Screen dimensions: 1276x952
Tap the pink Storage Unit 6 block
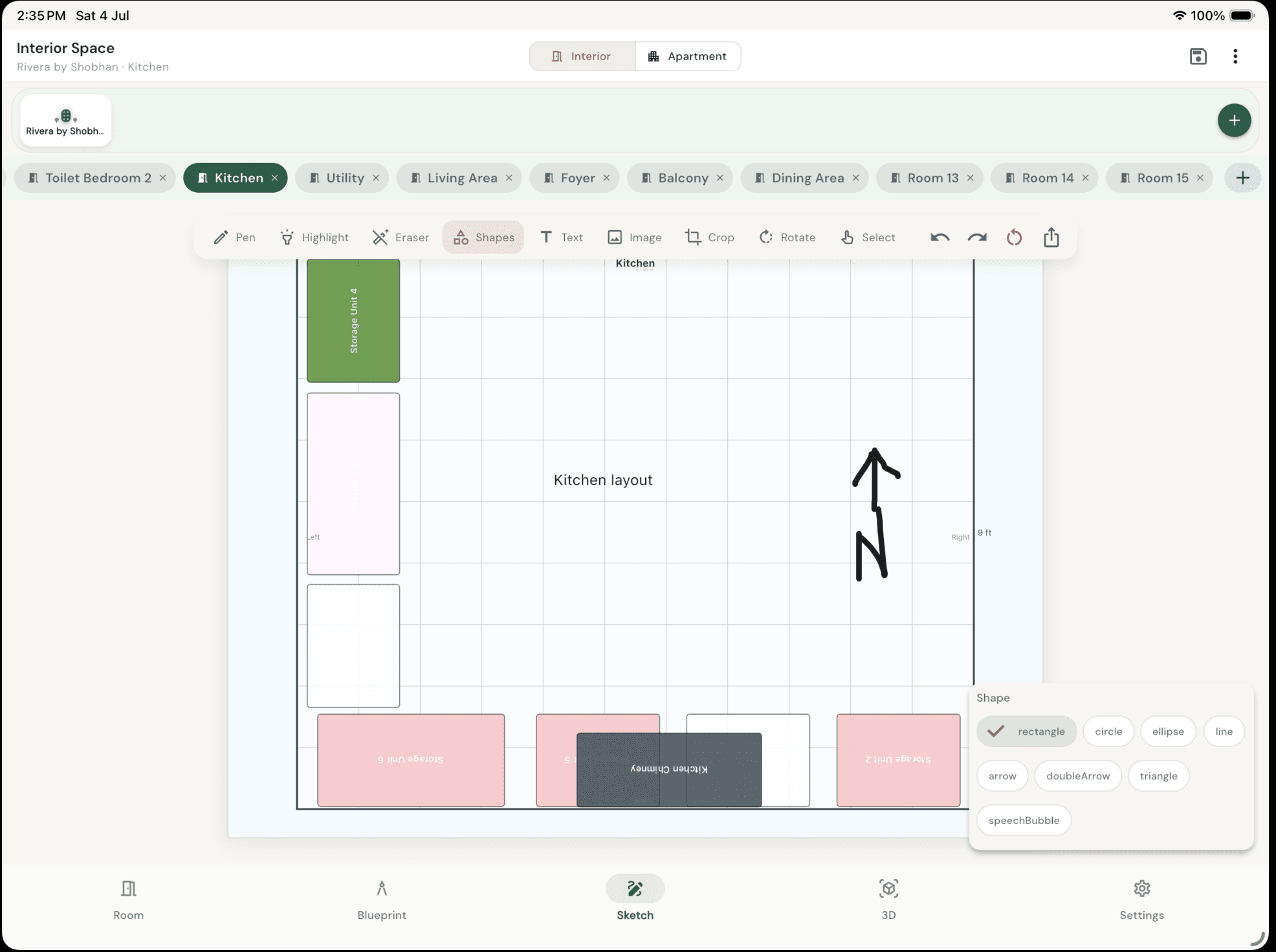pos(411,760)
